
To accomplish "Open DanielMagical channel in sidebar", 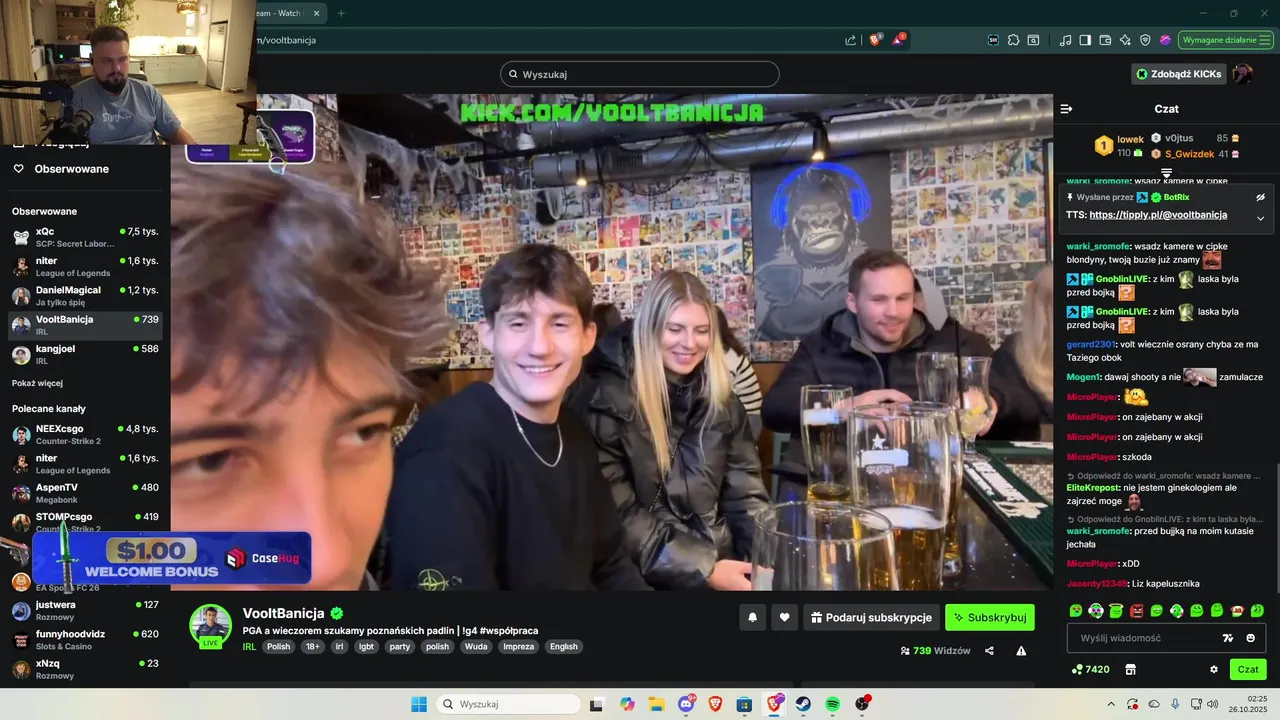I will pyautogui.click(x=85, y=296).
